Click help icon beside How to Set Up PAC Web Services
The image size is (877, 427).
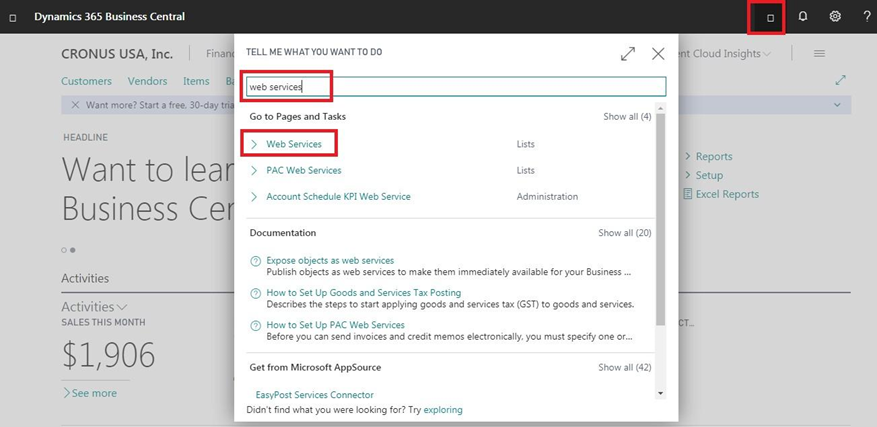pos(256,325)
